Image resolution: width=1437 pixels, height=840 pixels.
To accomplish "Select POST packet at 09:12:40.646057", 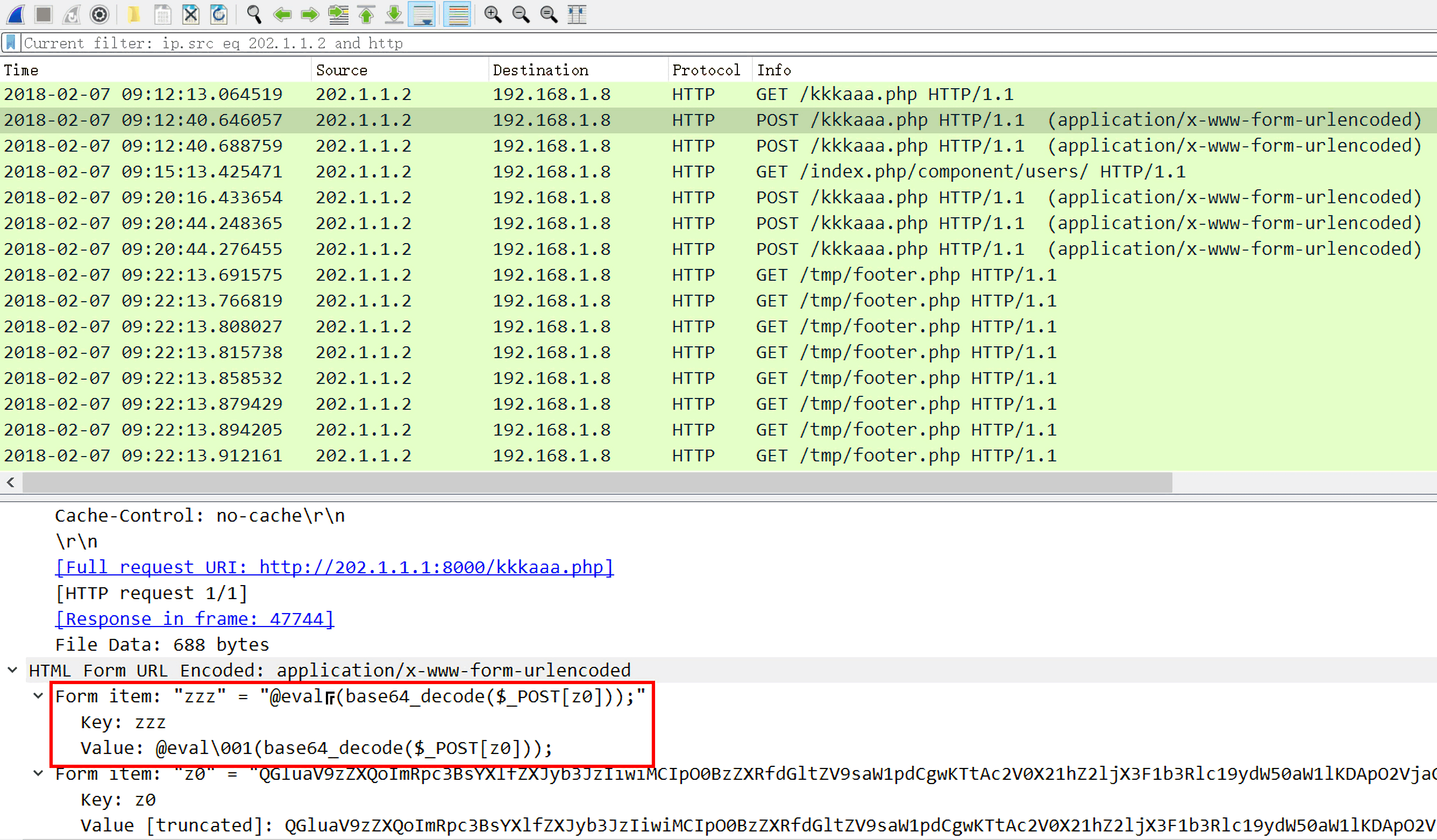I will pos(718,120).
